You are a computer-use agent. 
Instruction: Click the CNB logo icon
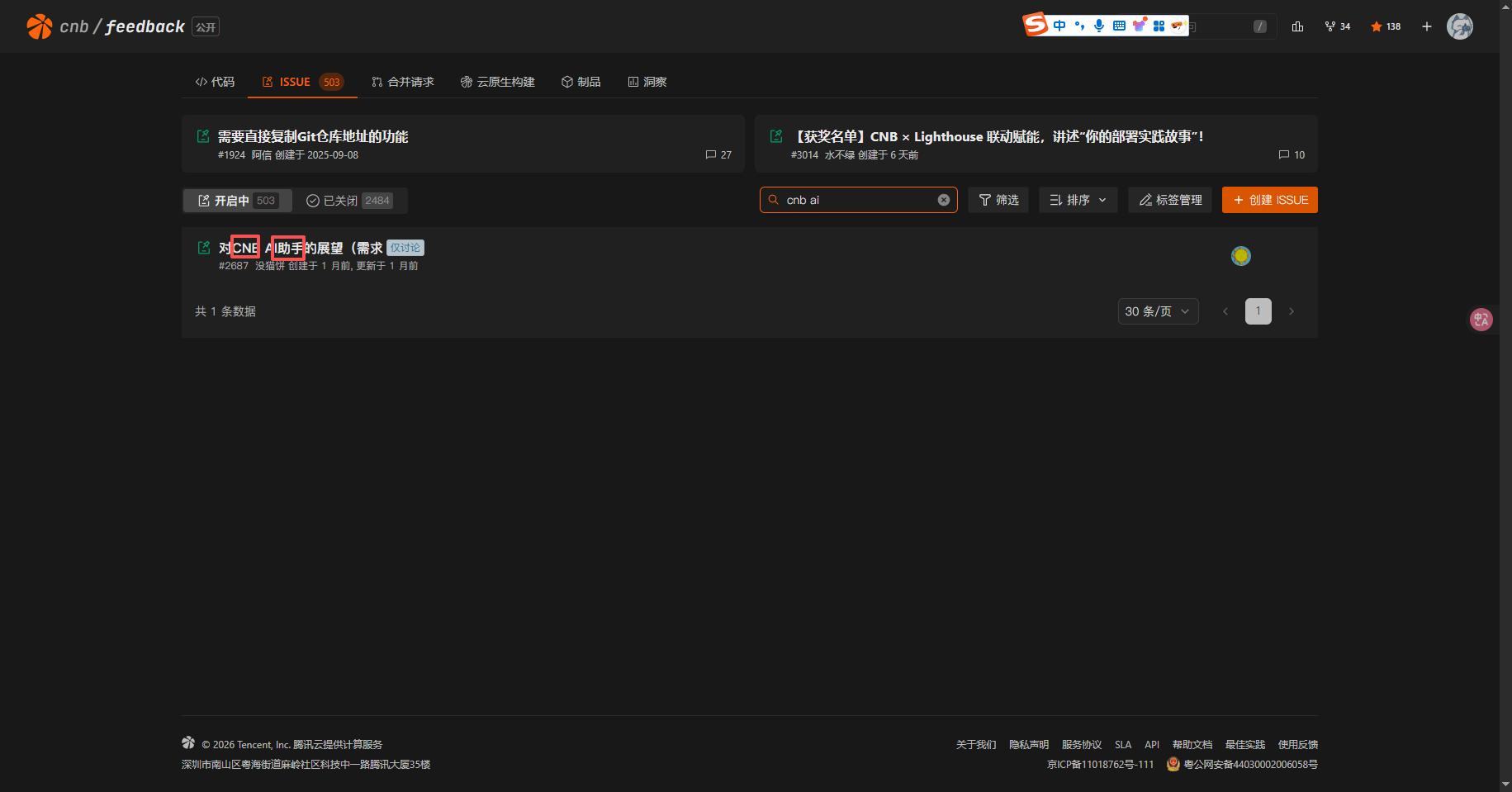coord(39,26)
